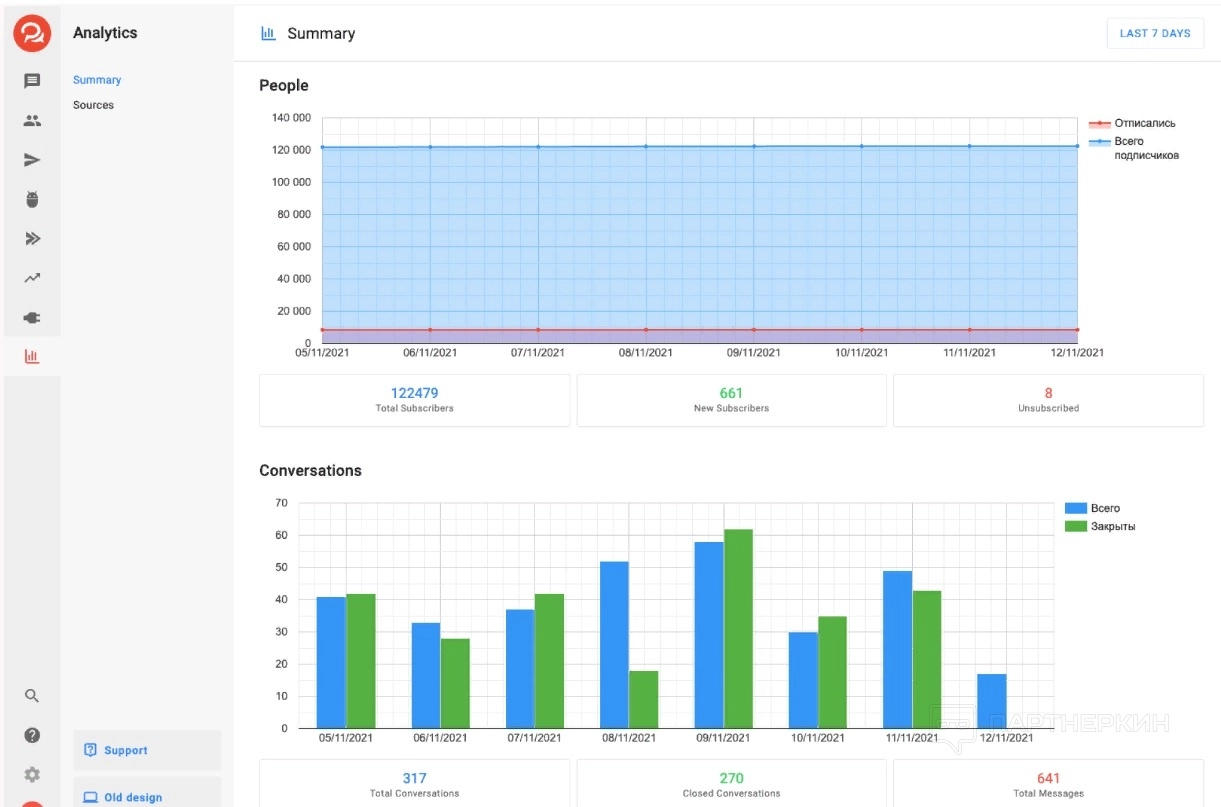Toggle the Отписались legend series
This screenshot has height=807, width=1221.
click(x=1144, y=124)
